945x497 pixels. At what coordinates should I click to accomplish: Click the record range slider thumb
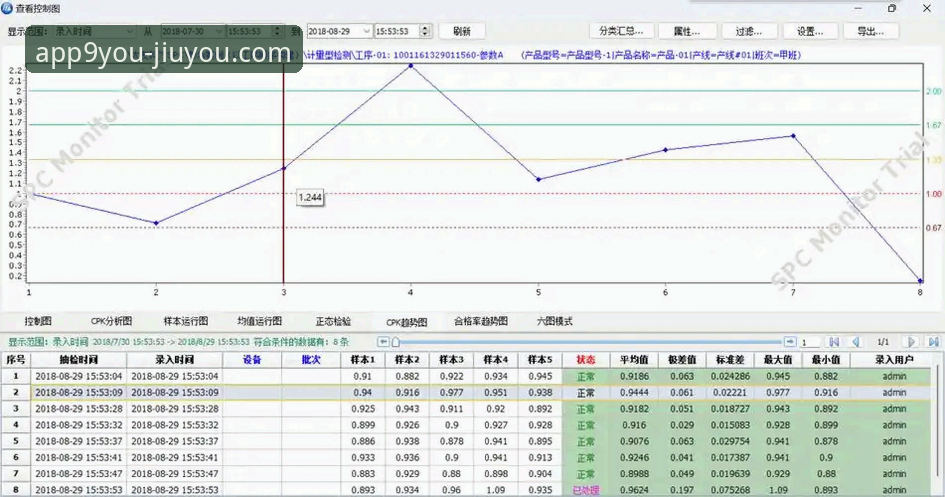(396, 342)
